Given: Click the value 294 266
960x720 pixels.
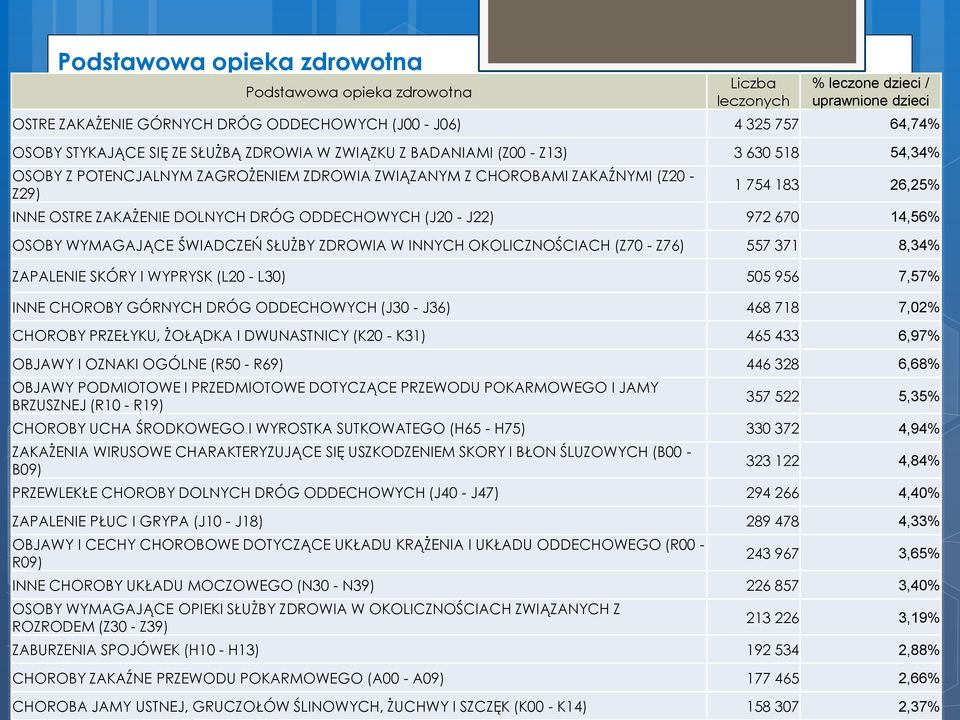Looking at the screenshot, I should [772, 493].
